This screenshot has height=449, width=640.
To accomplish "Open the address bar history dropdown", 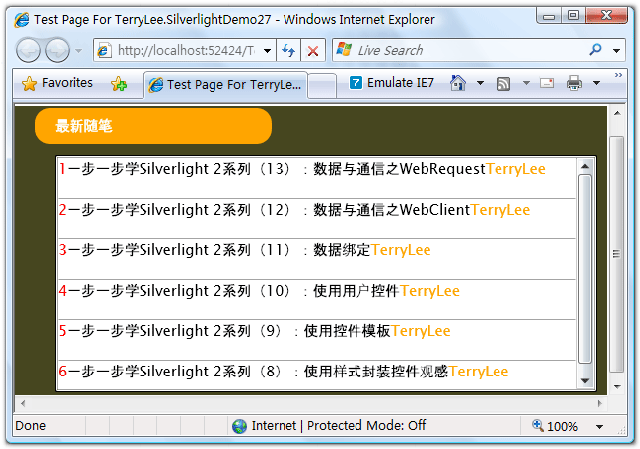I will 267,50.
